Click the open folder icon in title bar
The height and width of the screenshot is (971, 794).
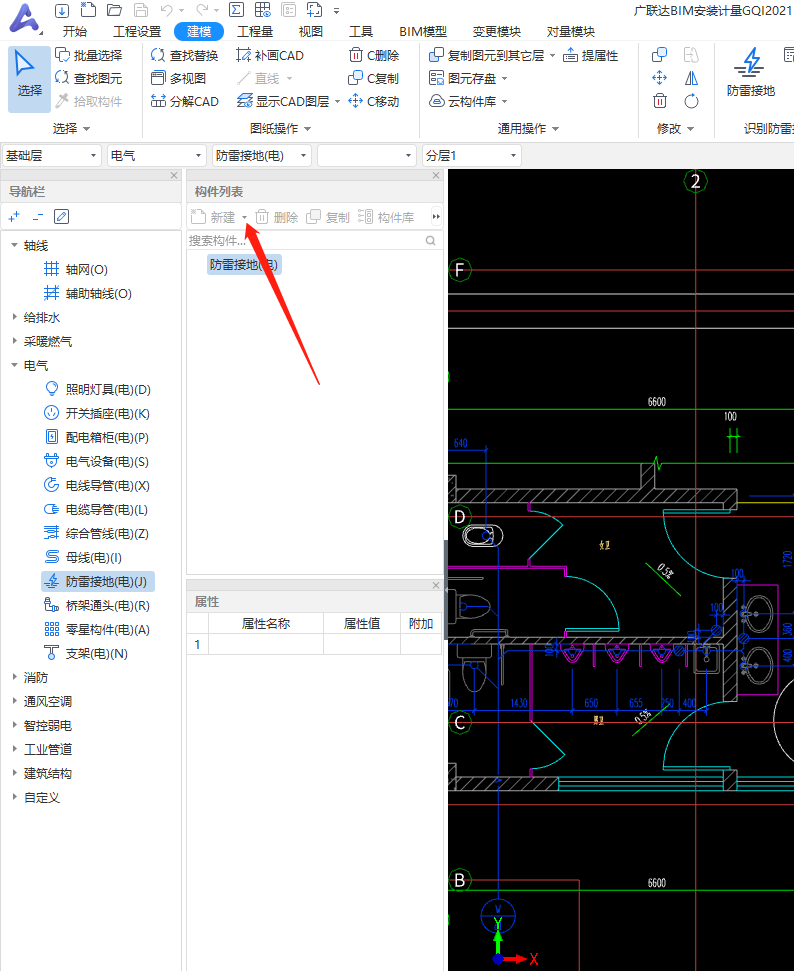(114, 10)
